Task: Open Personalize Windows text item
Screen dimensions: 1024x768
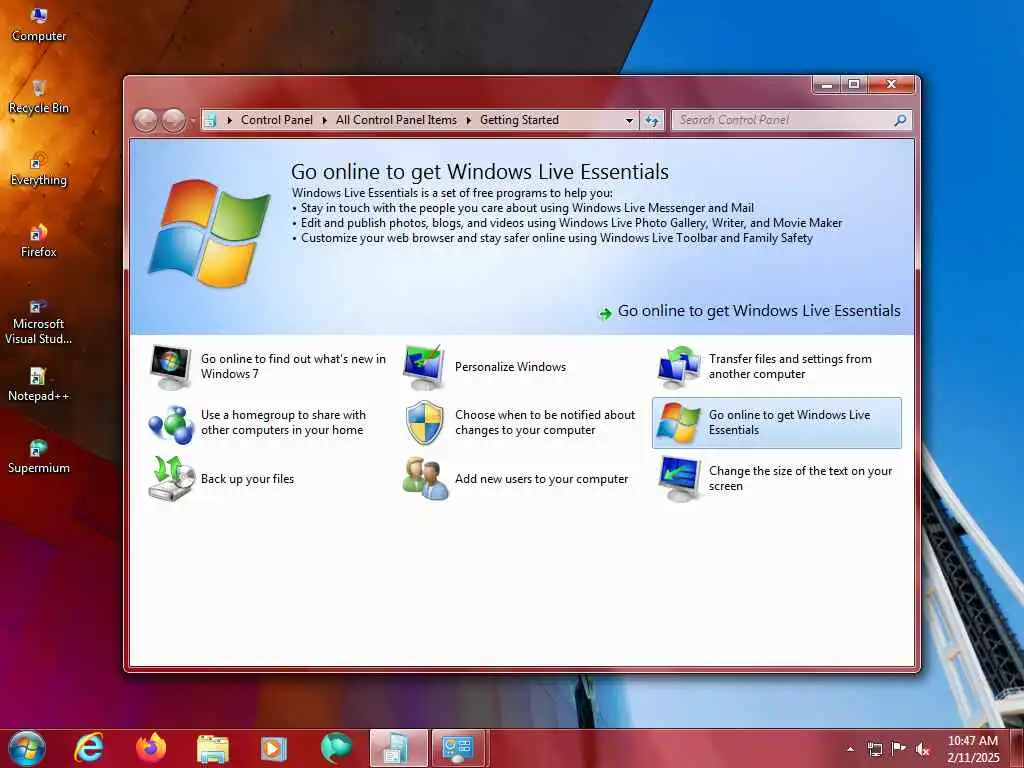Action: 511,367
